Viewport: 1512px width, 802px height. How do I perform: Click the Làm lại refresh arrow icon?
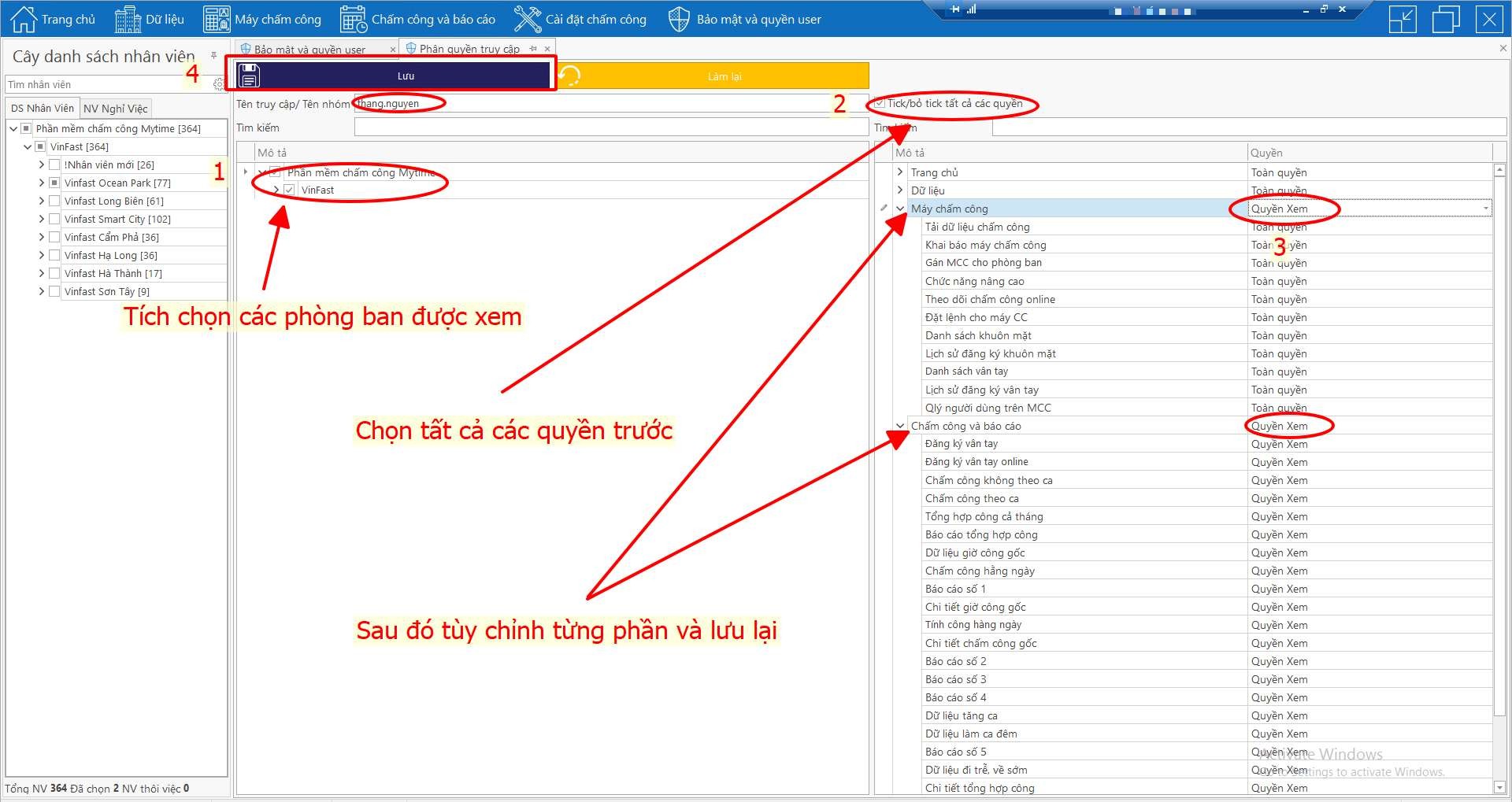pos(569,76)
